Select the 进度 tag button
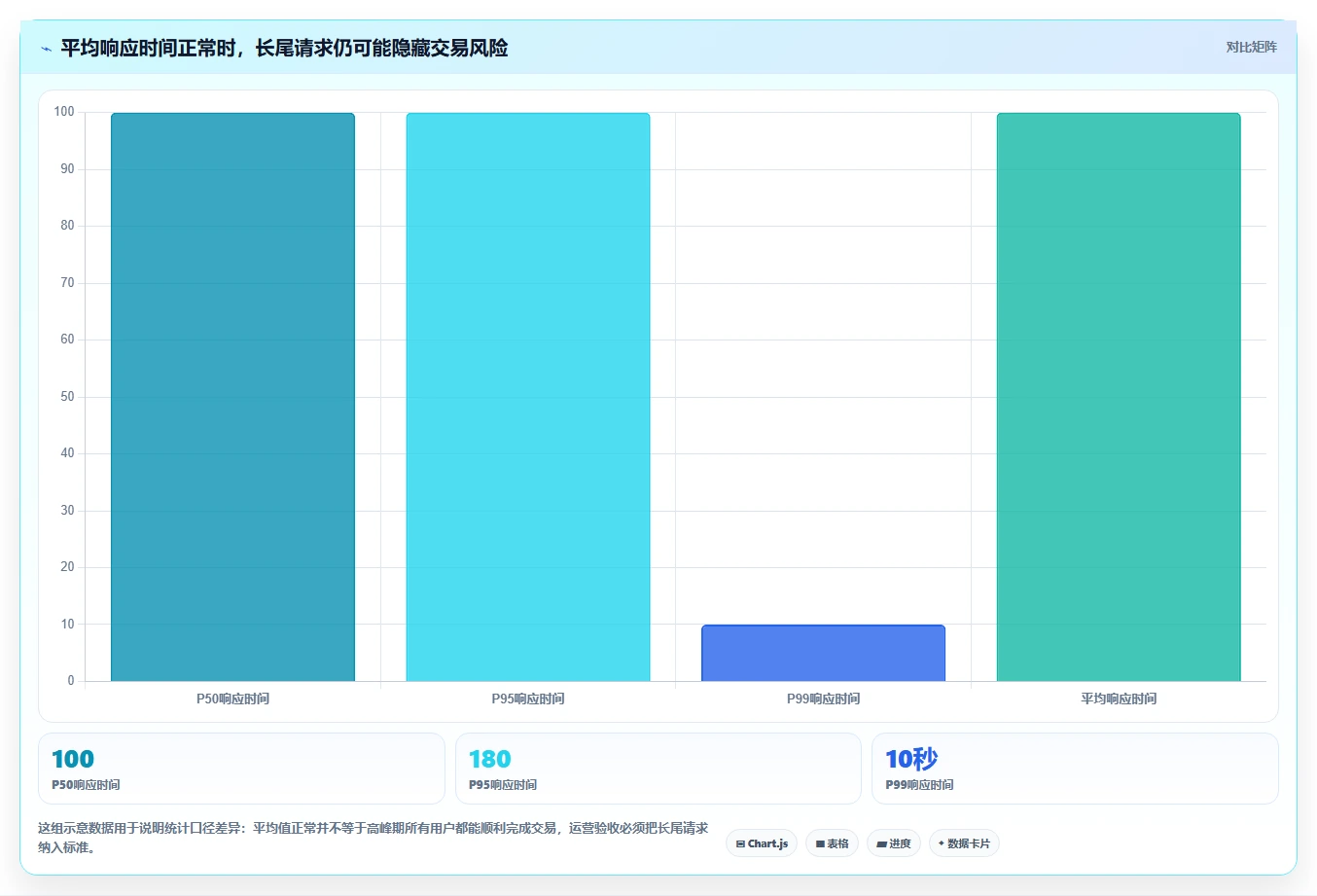 (x=894, y=843)
